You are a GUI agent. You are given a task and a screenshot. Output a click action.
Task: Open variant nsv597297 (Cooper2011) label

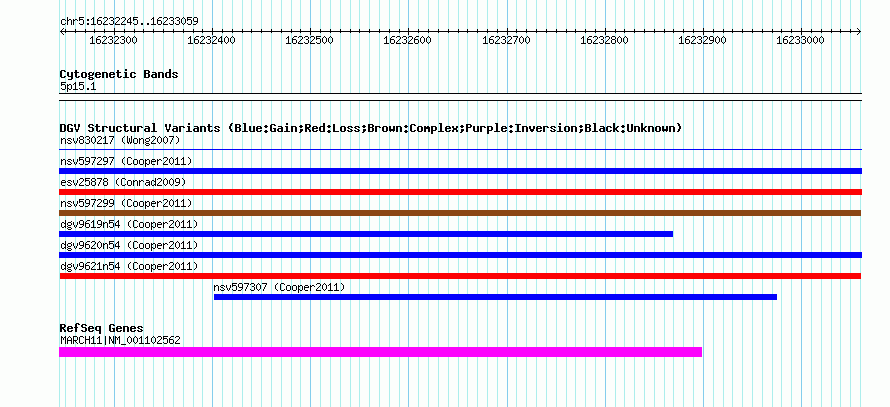(x=126, y=161)
